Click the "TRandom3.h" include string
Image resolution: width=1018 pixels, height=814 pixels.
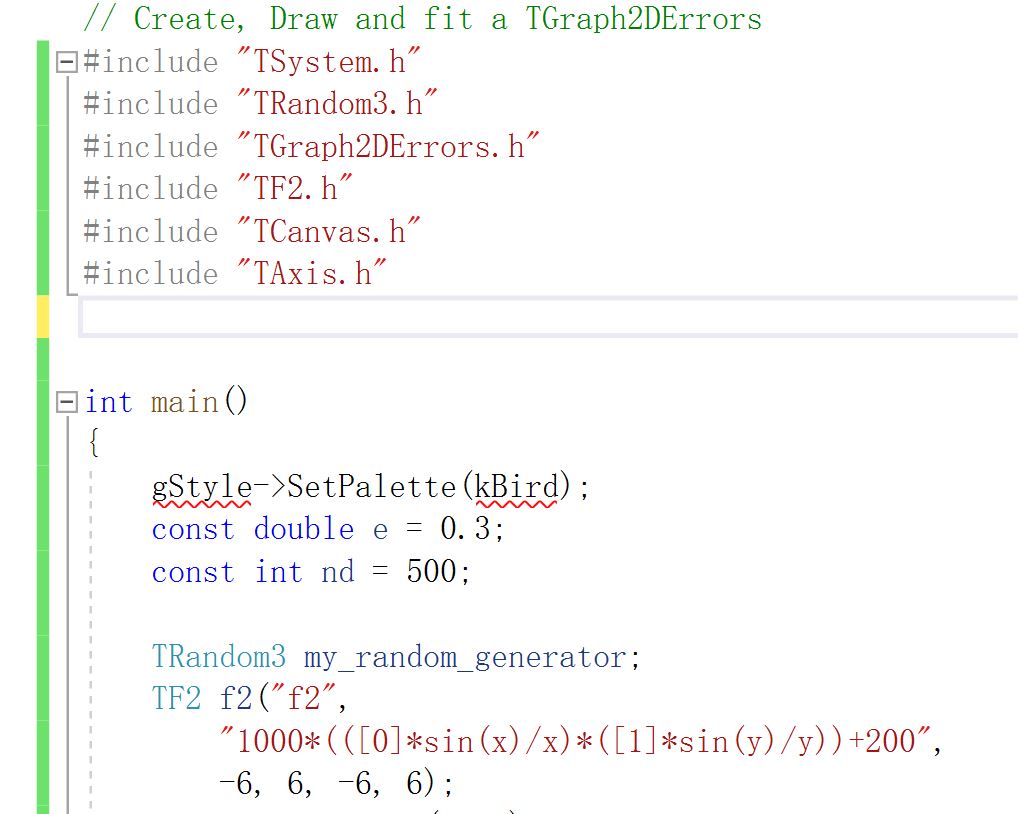[x=337, y=104]
